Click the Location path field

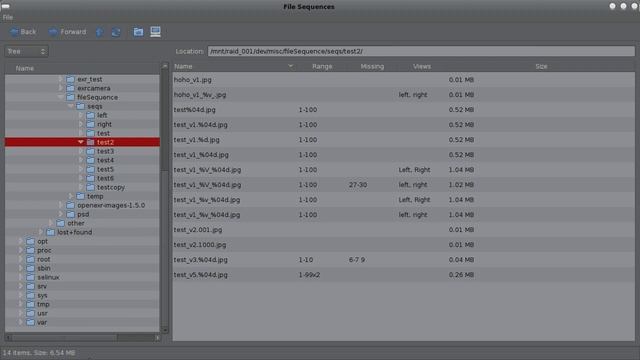pyautogui.click(x=421, y=51)
